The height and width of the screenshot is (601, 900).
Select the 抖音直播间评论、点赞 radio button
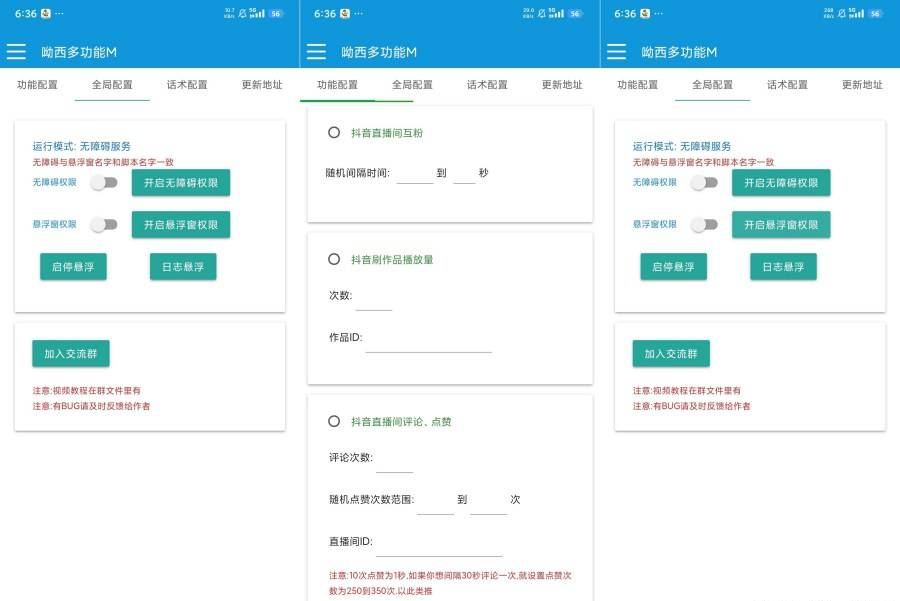coord(333,421)
